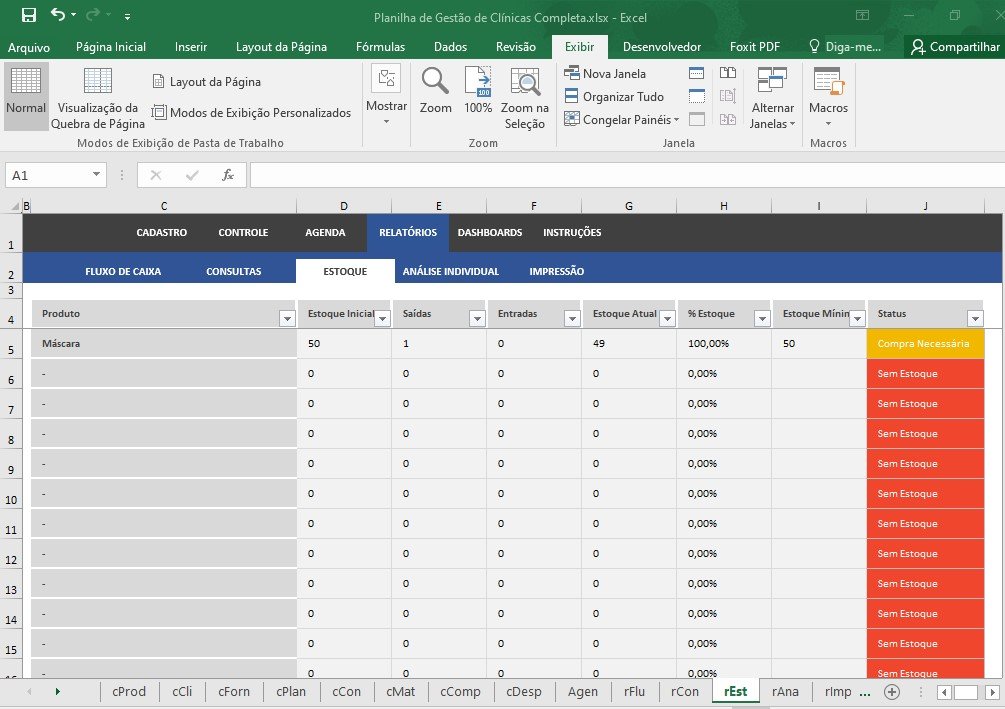This screenshot has height=709, width=1005.
Task: Switch to the Fórmulas ribbon tab
Action: [x=380, y=47]
